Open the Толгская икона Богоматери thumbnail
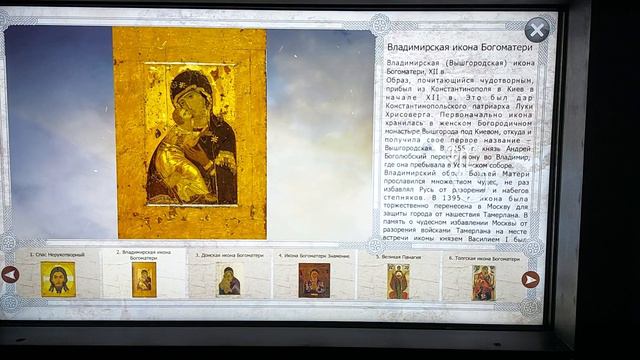The width and height of the screenshot is (640, 360). [484, 283]
